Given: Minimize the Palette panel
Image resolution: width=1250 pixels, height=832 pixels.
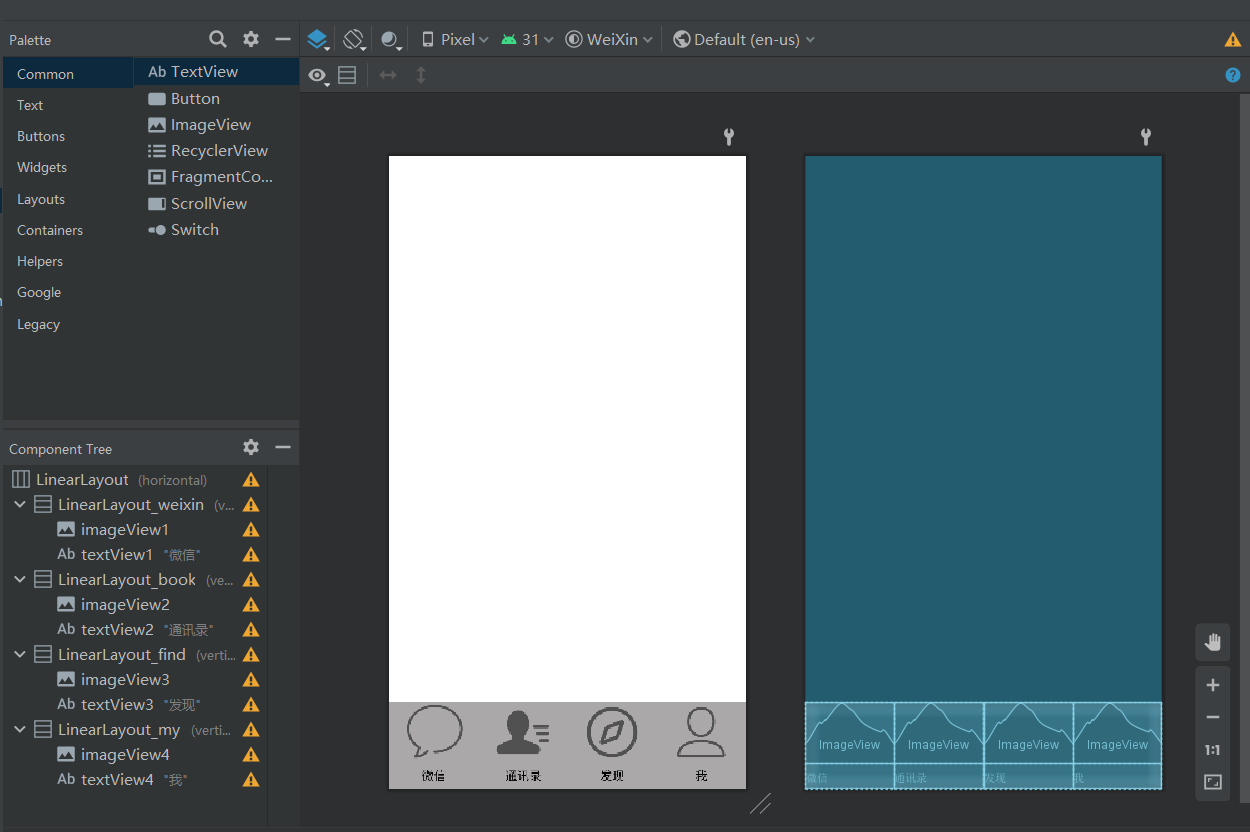Looking at the screenshot, I should pyautogui.click(x=283, y=39).
